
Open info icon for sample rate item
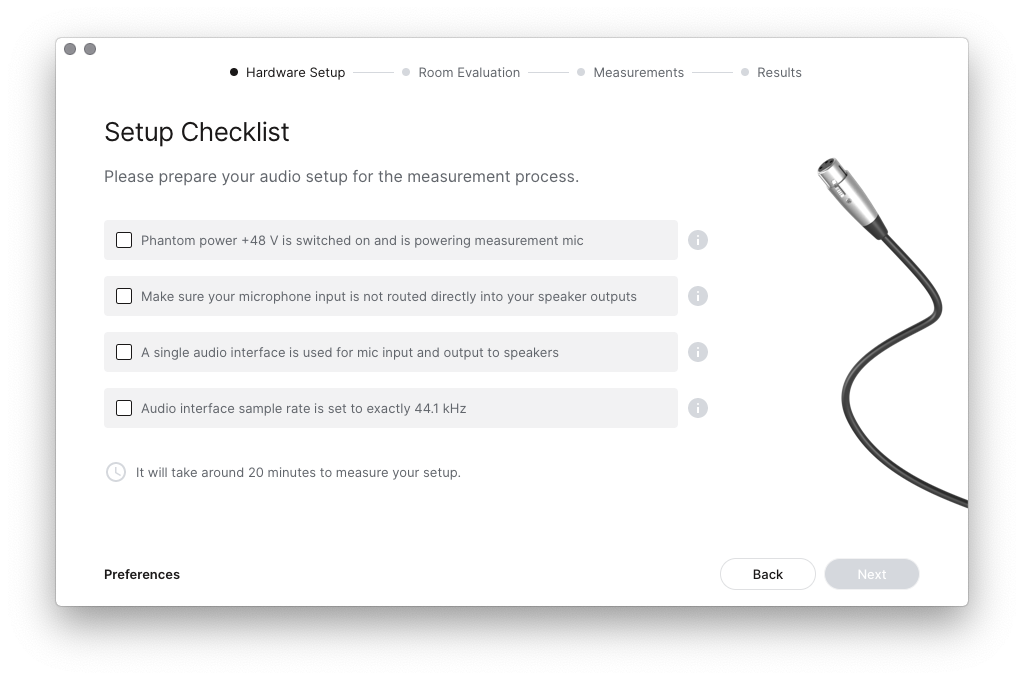[697, 408]
